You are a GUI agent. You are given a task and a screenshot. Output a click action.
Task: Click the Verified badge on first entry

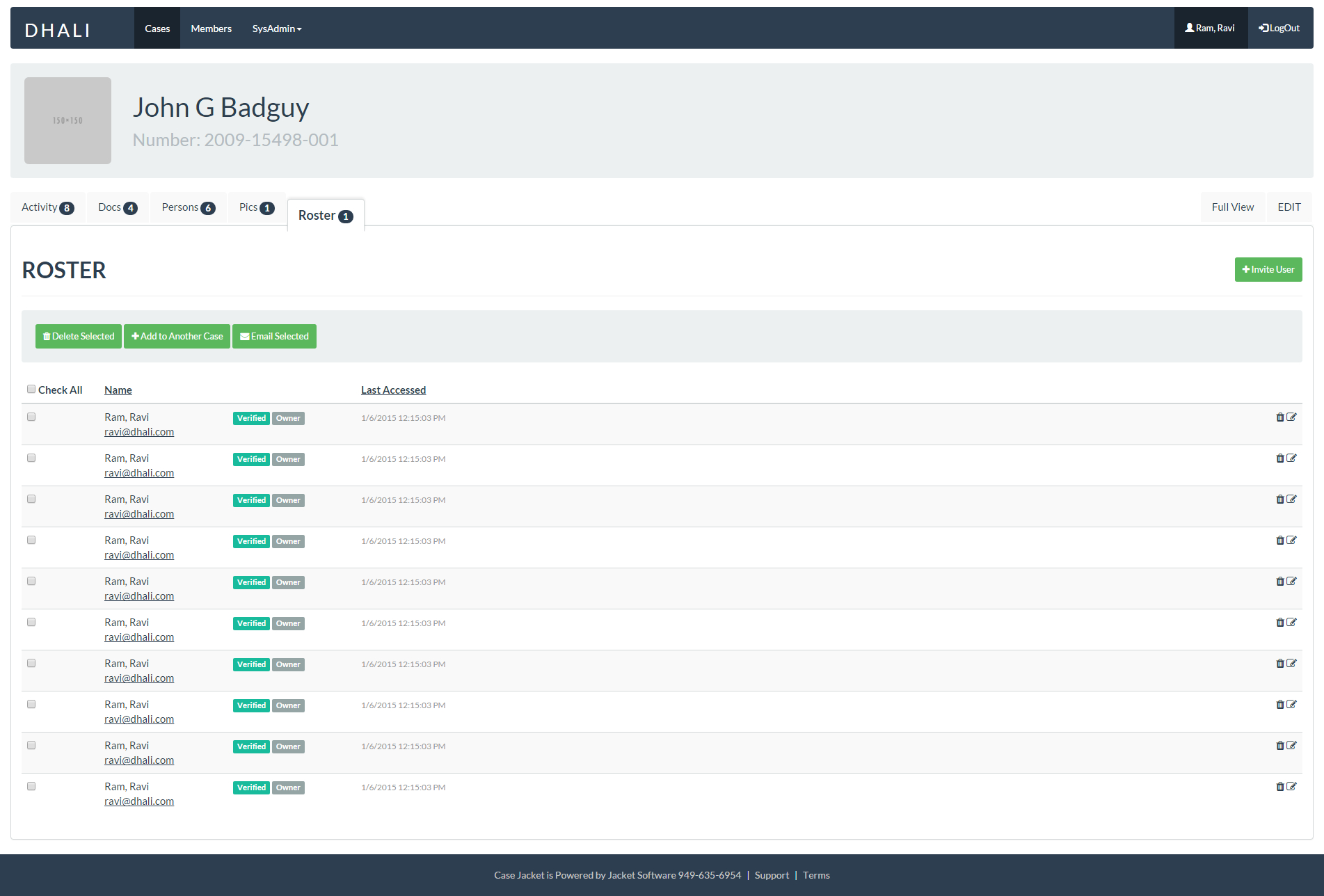coord(250,417)
